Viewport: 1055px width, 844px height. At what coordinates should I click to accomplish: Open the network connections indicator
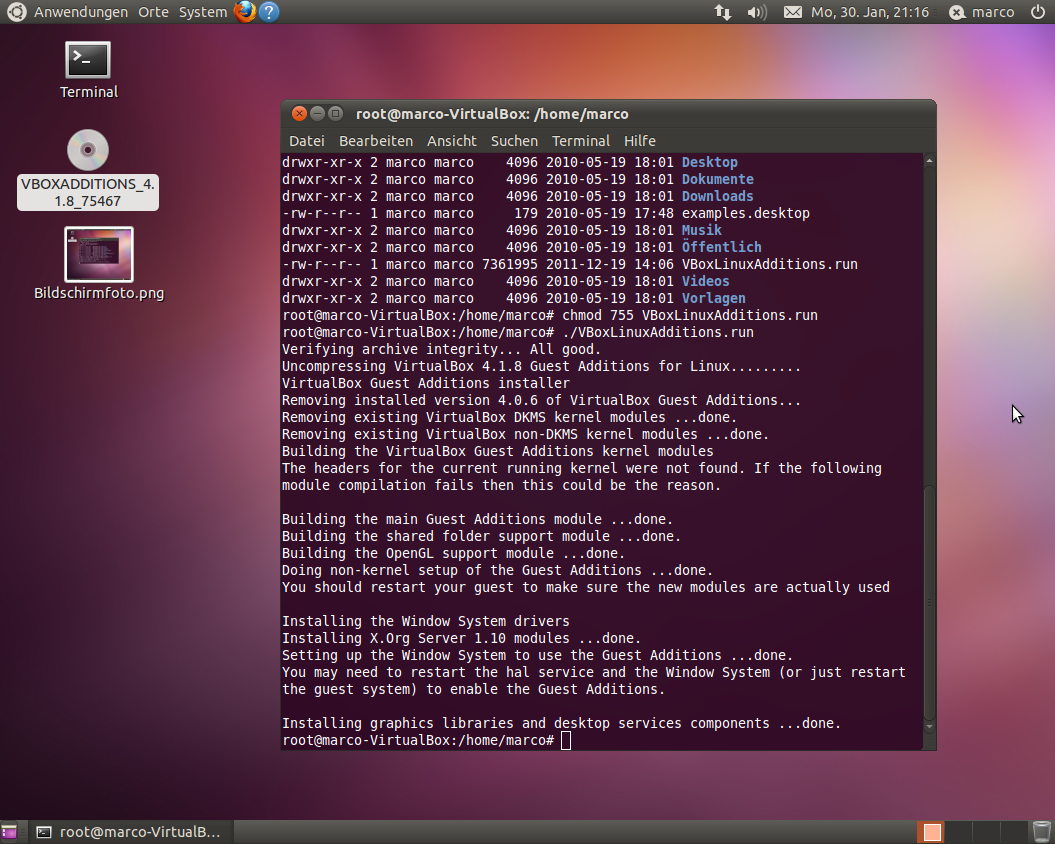pos(723,12)
